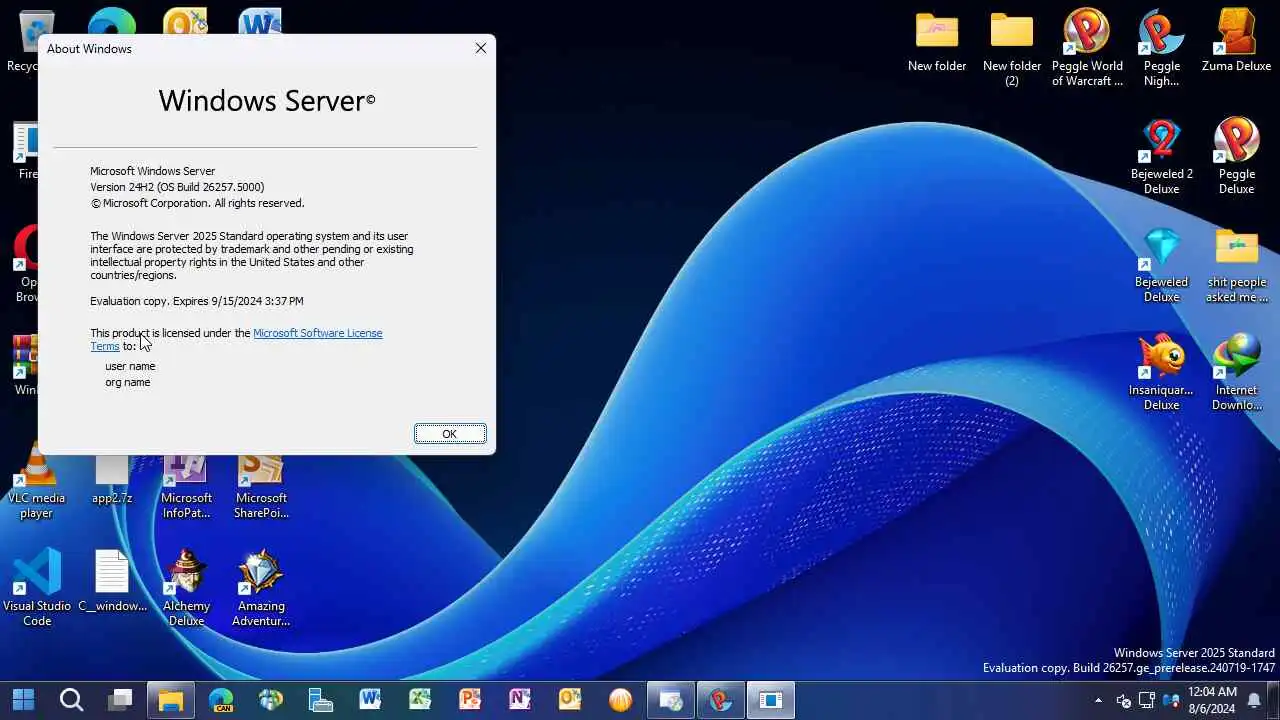Open the Windows Start menu

pyautogui.click(x=23, y=700)
